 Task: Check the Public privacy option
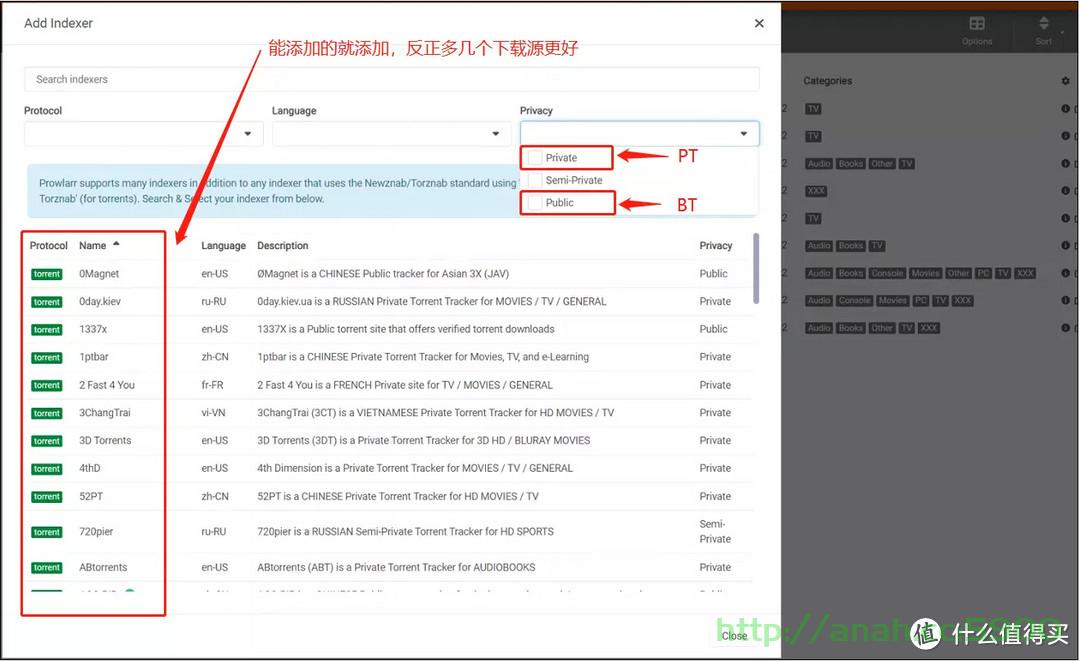535,203
